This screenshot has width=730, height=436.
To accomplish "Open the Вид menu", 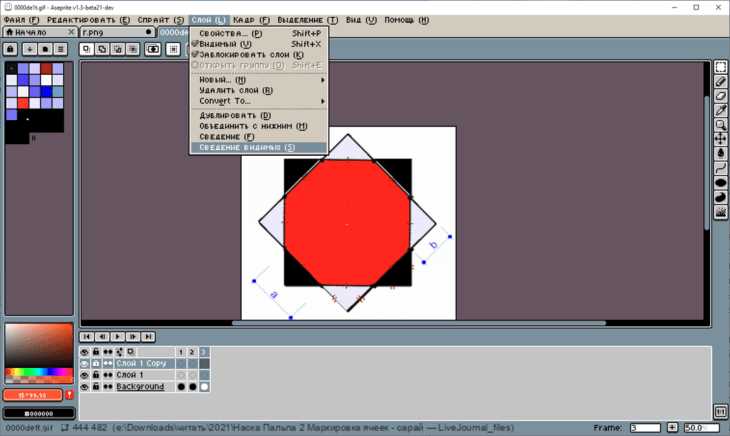I will [x=361, y=20].
